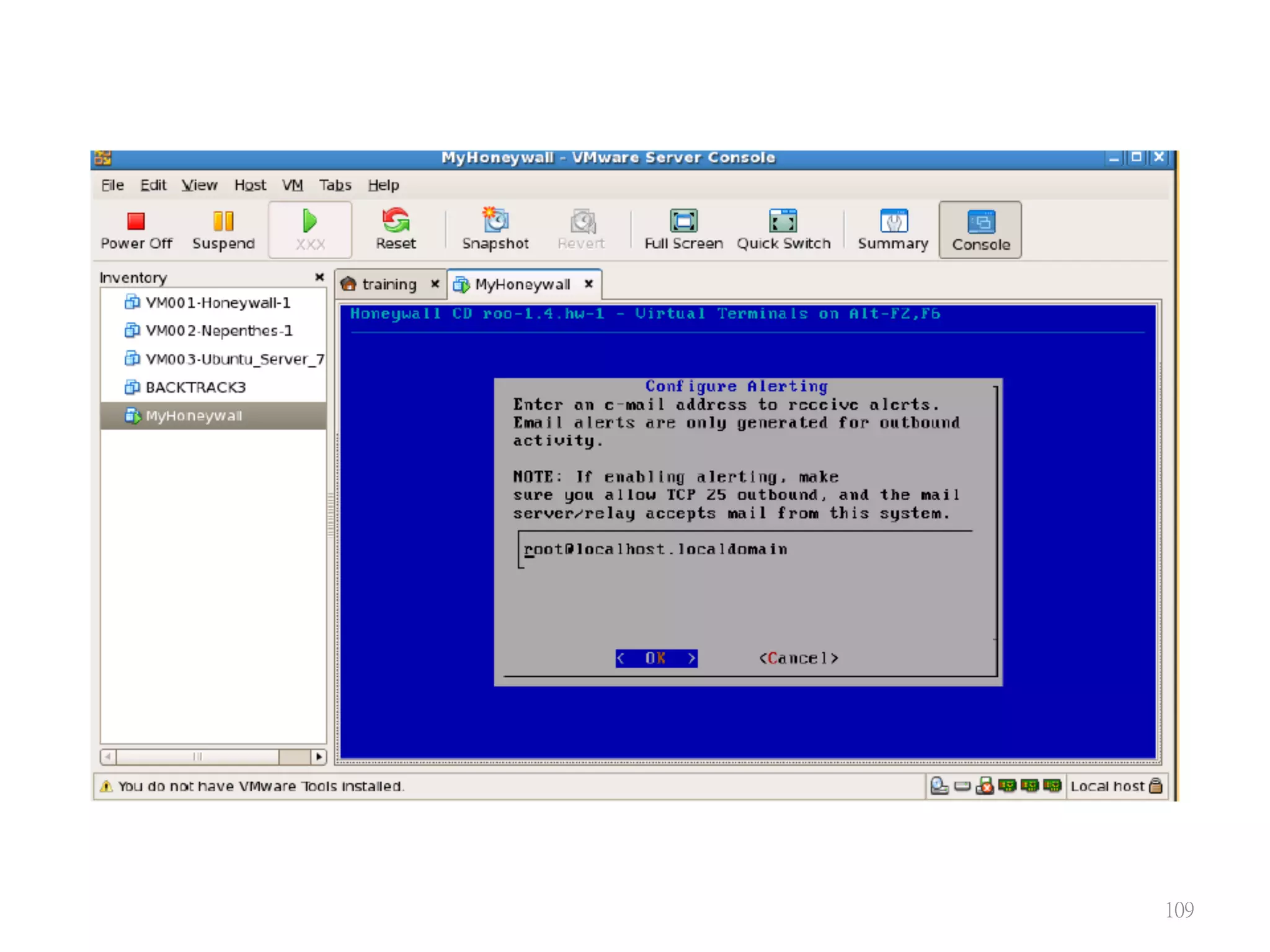The image size is (1270, 952).
Task: Click the lock icon beside Local host
Action: 1155,786
